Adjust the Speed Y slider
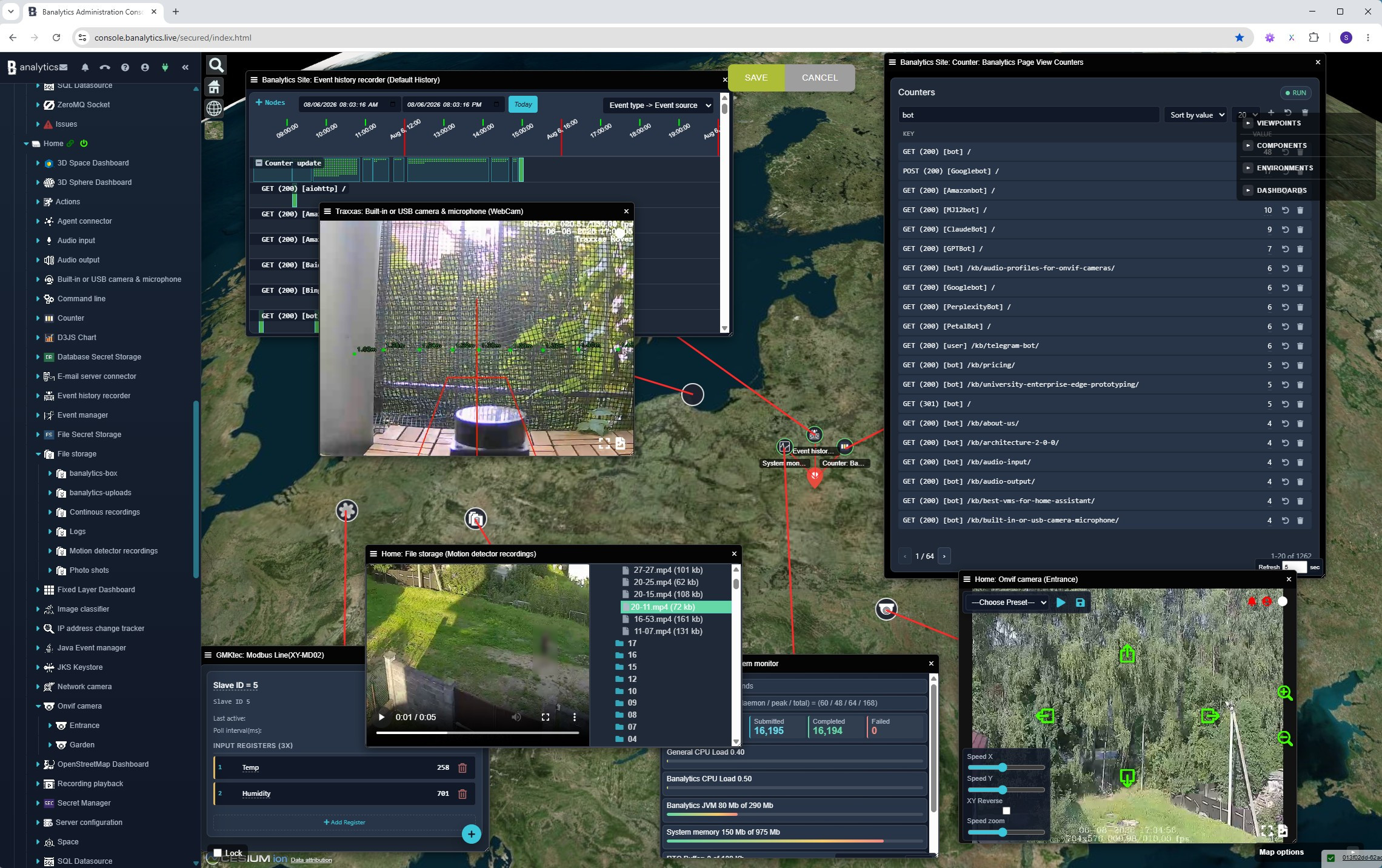The height and width of the screenshot is (868, 1382). [1006, 790]
